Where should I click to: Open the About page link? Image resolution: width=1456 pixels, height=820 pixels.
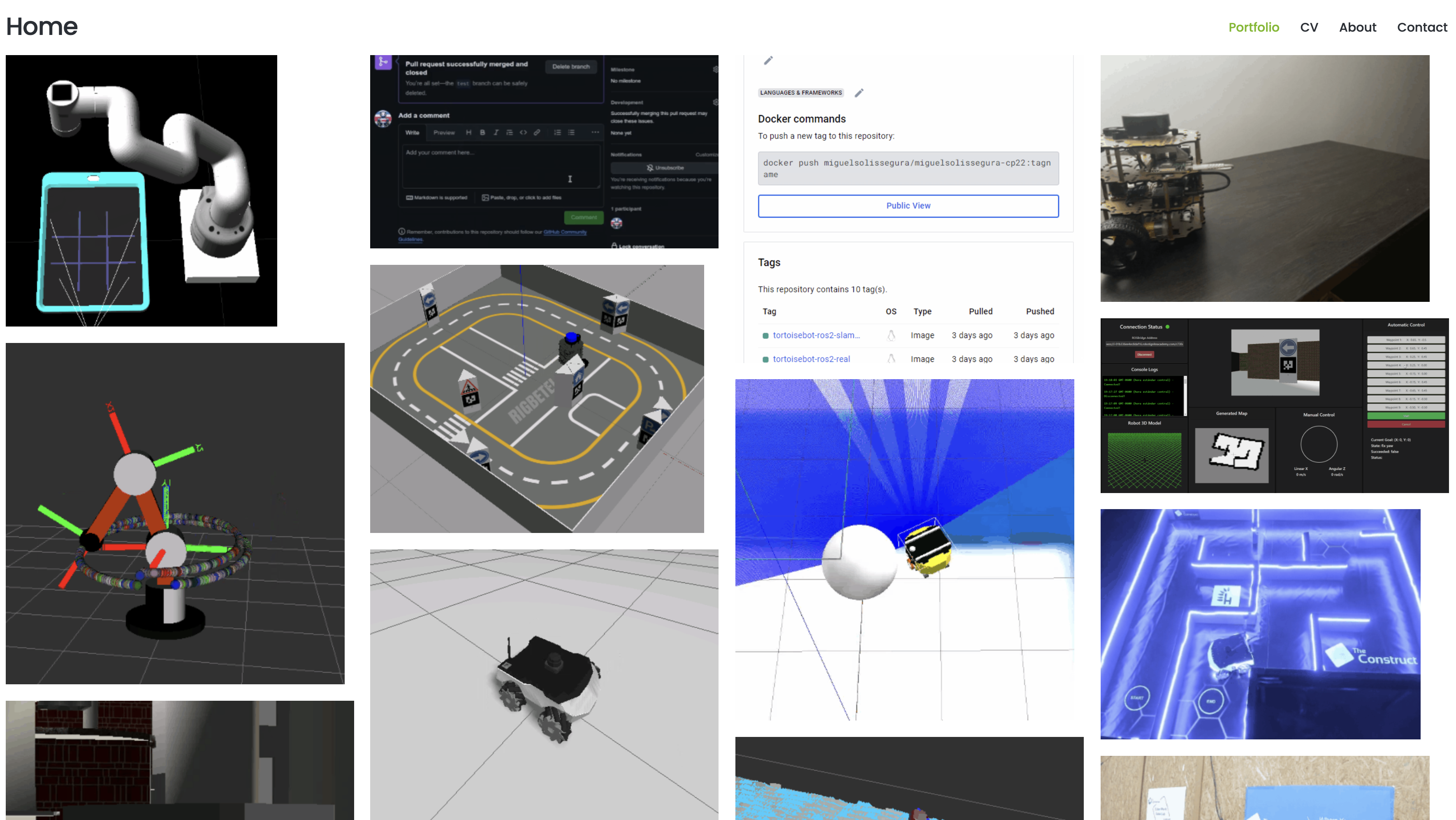1357,27
